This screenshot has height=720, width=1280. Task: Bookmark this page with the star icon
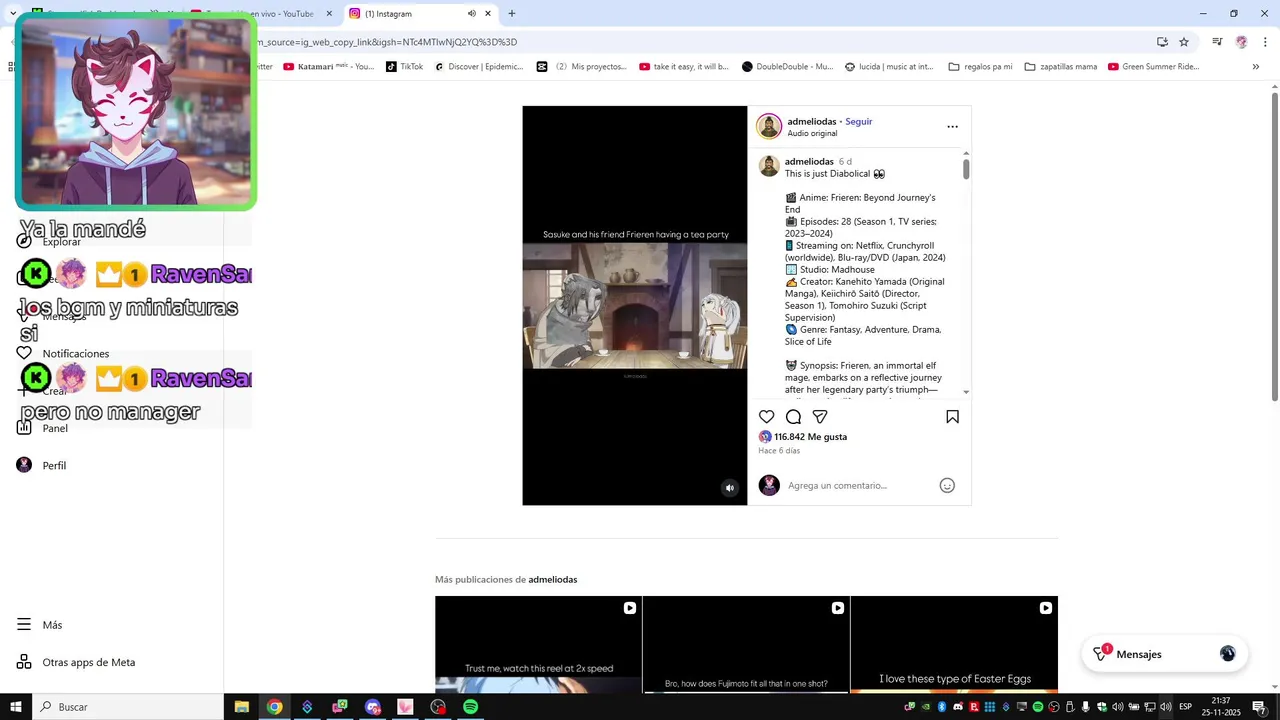coord(1184,42)
